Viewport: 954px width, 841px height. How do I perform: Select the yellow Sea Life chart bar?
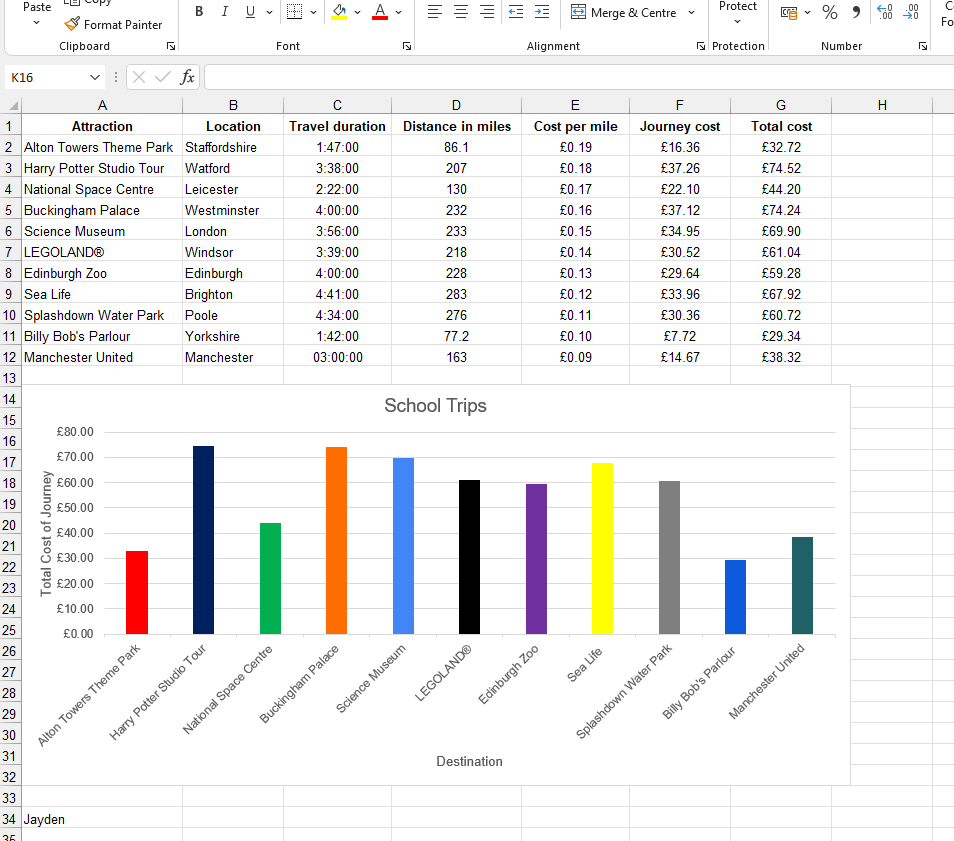pos(602,549)
